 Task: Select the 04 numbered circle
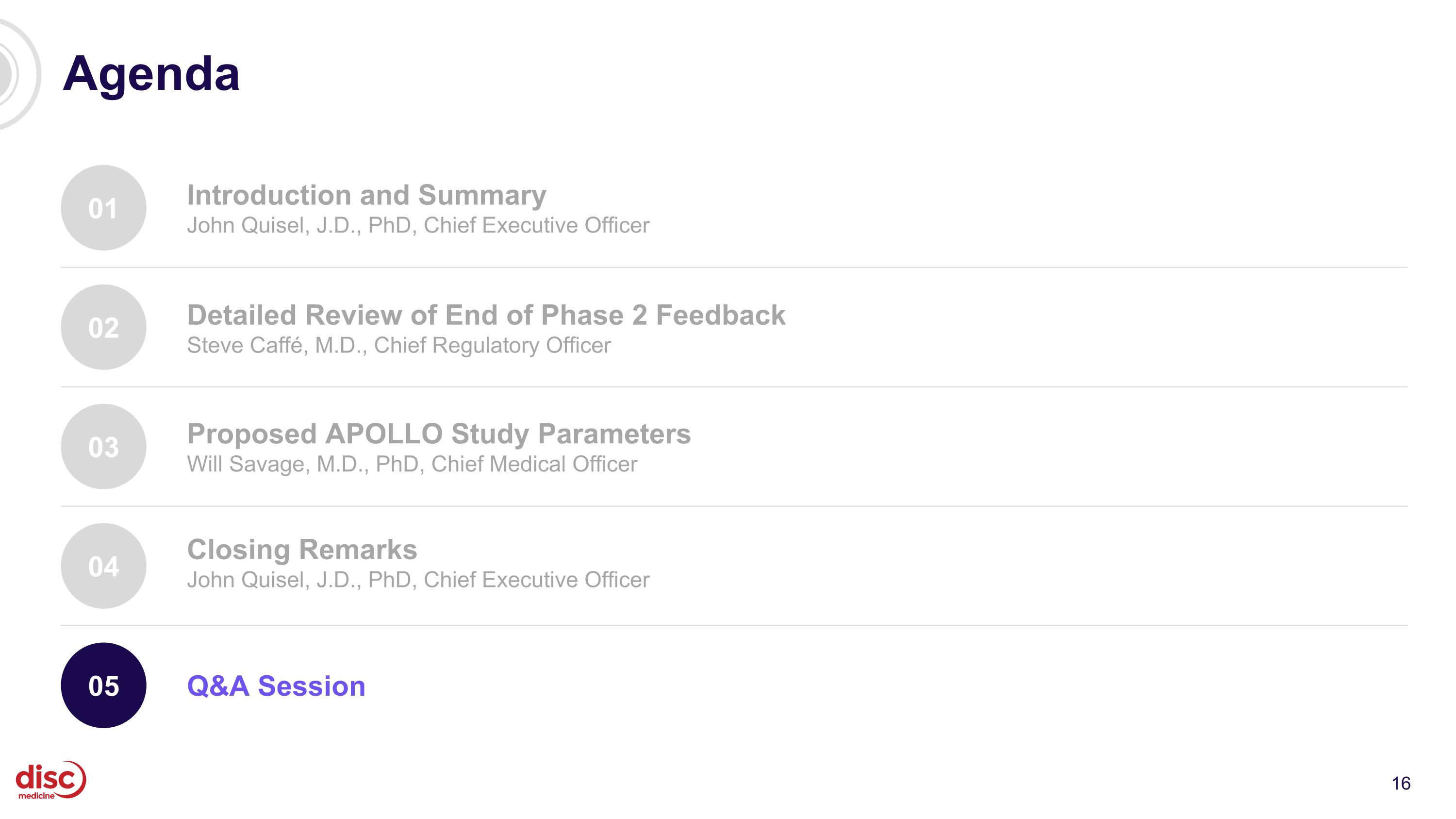[103, 566]
